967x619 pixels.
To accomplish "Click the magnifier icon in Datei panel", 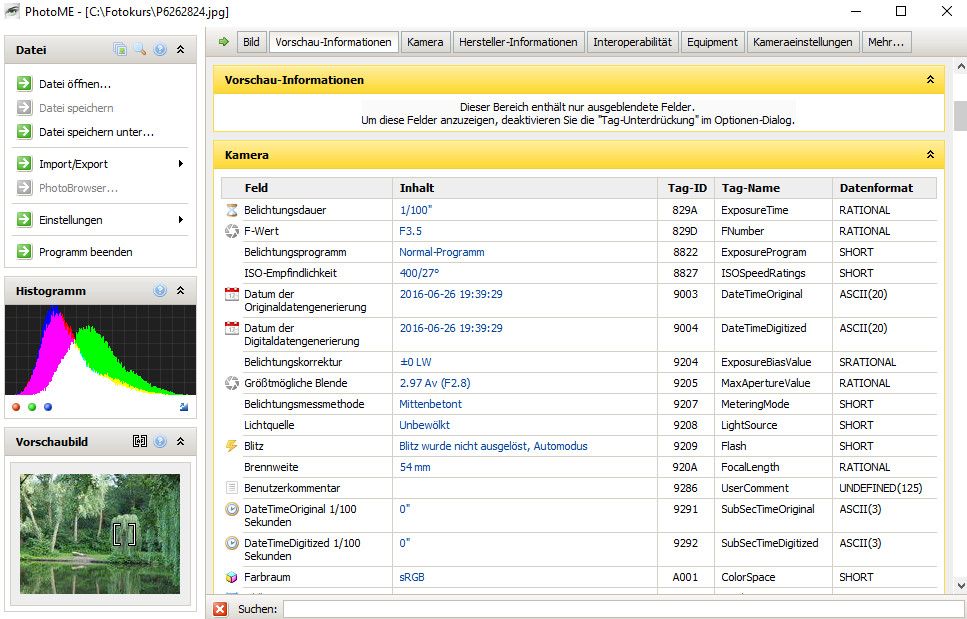I will click(x=140, y=49).
